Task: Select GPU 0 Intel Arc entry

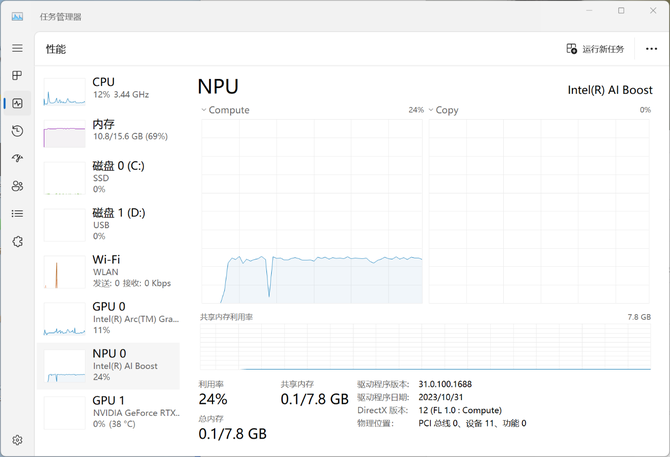Action: [108, 317]
